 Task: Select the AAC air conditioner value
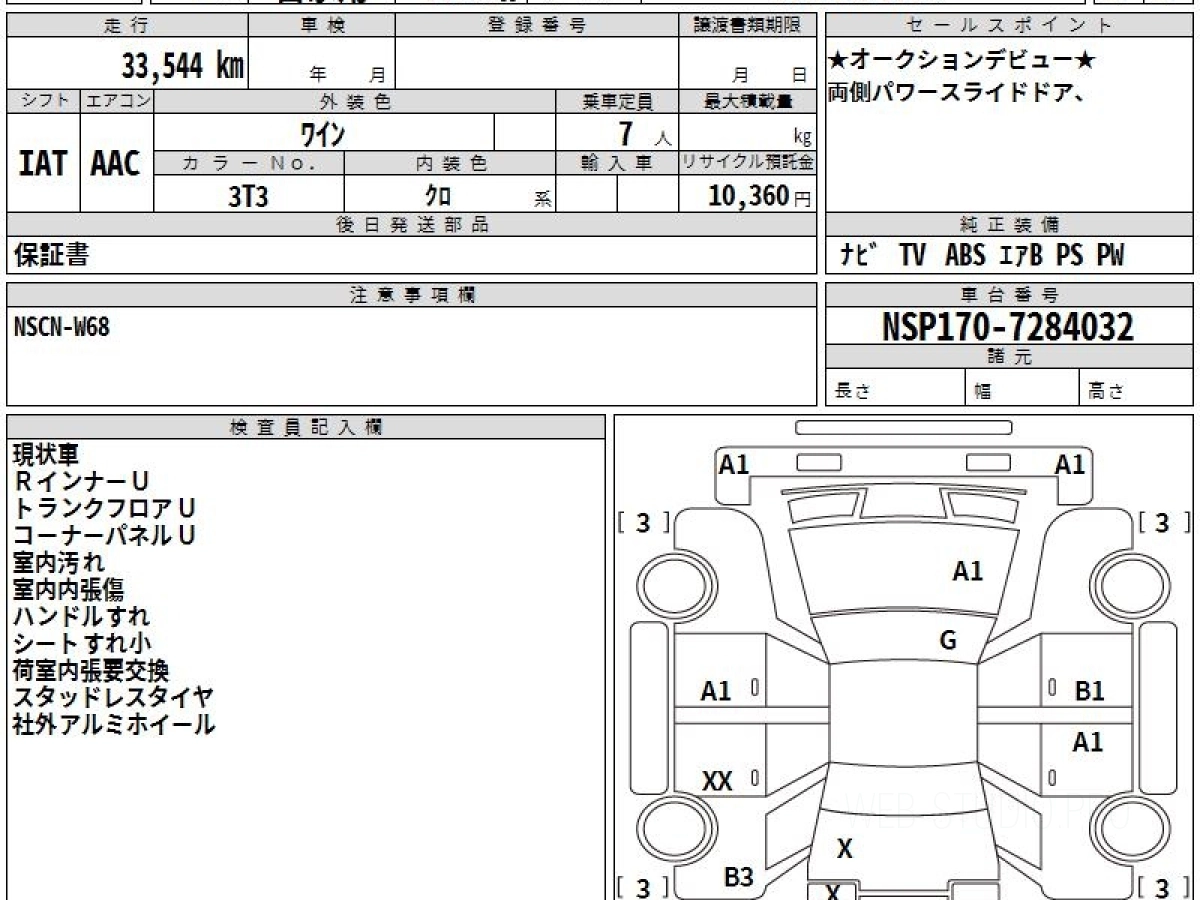click(116, 163)
